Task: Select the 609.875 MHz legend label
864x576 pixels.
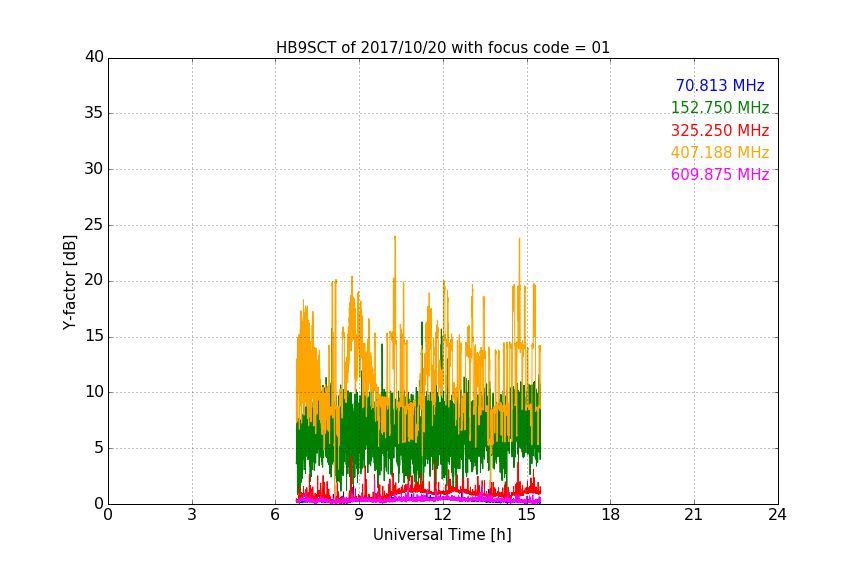Action: point(720,175)
